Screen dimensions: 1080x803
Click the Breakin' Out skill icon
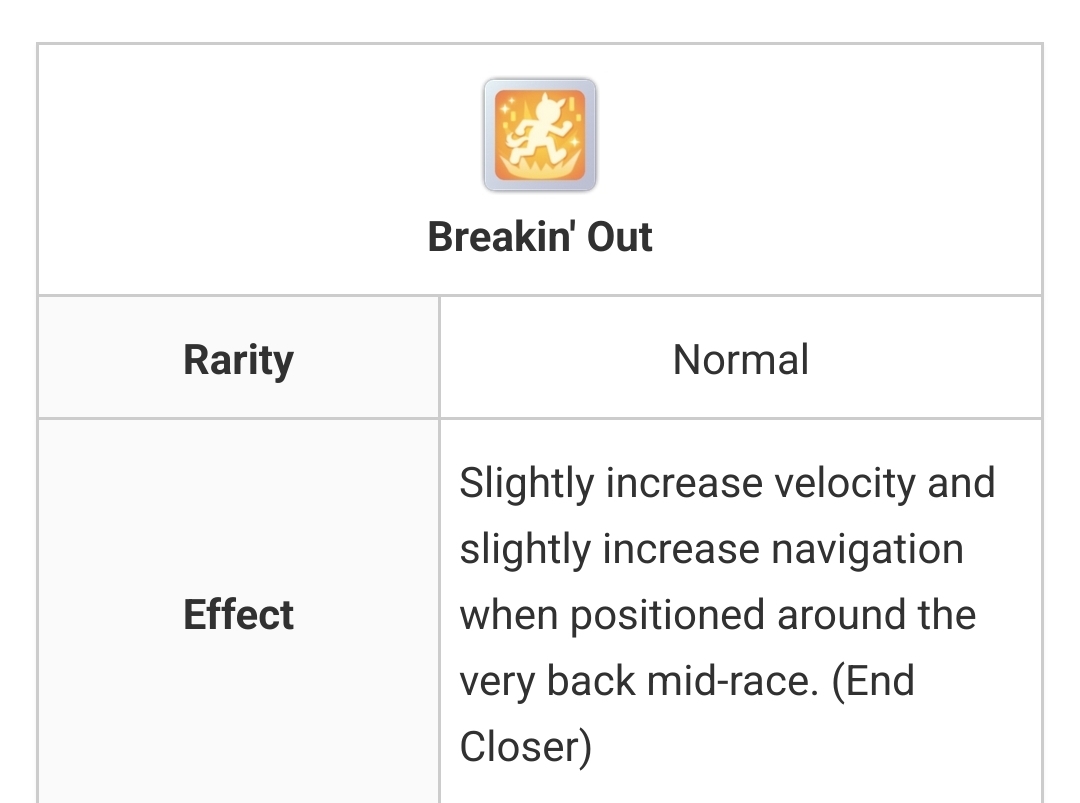(x=540, y=135)
